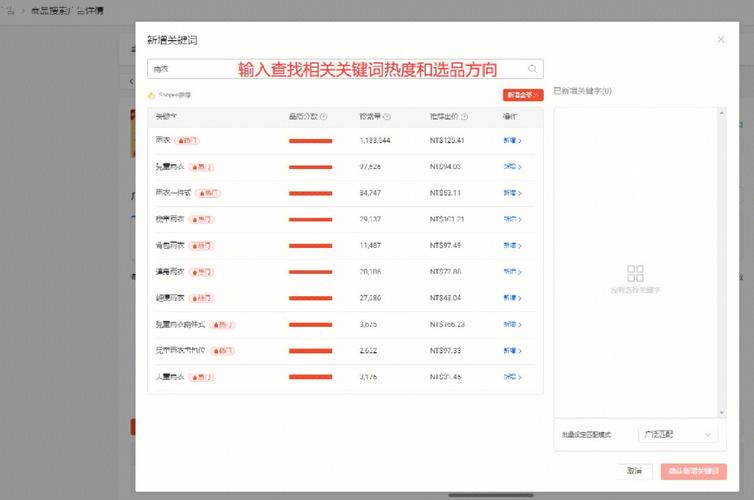Click the info icon beside 搜索量 header

[387, 117]
